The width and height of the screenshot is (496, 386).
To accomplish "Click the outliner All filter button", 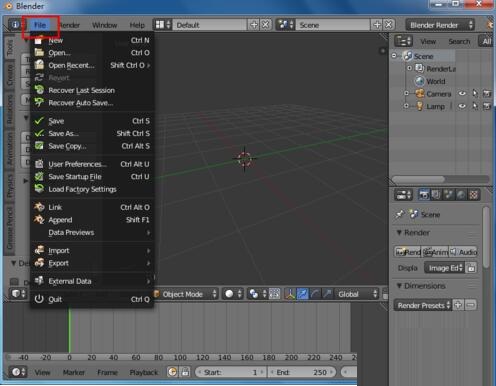I will tap(487, 41).
